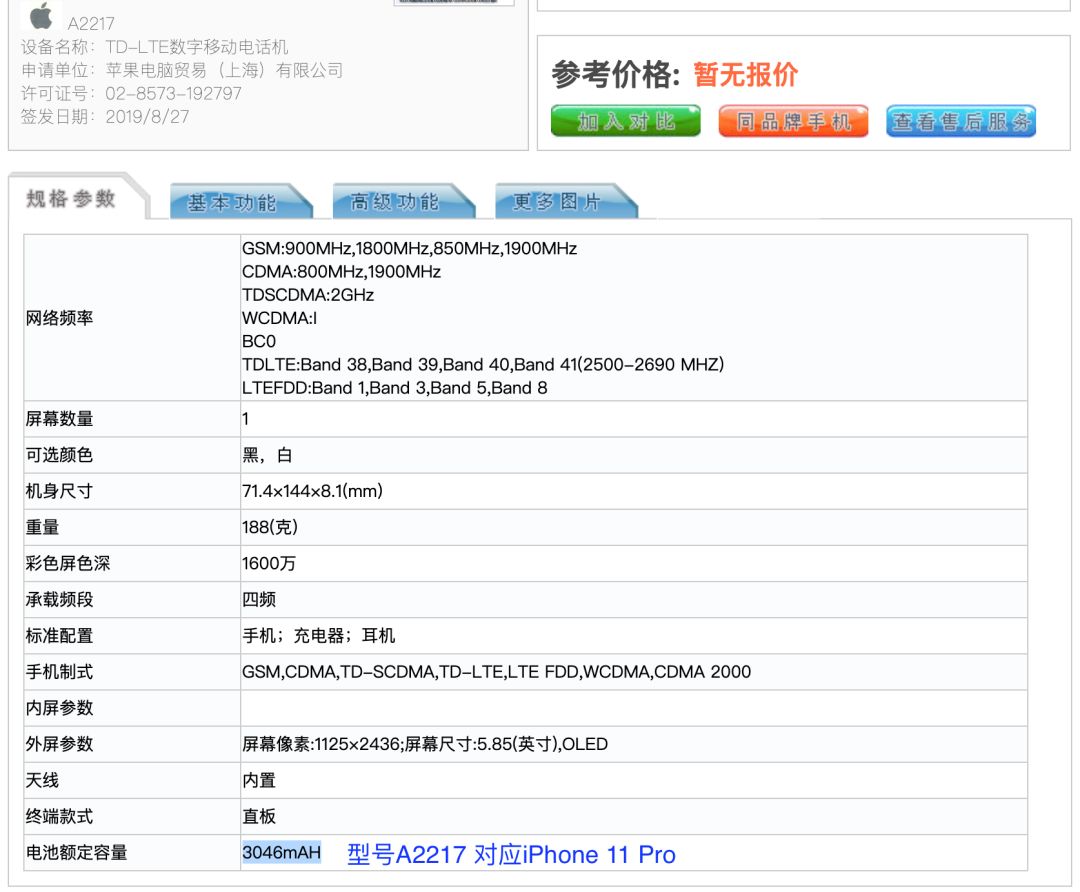Viewport: 1080px width, 892px height.
Task: Click the GSM:900MHz,1800MHz frequency line
Action: [409, 249]
